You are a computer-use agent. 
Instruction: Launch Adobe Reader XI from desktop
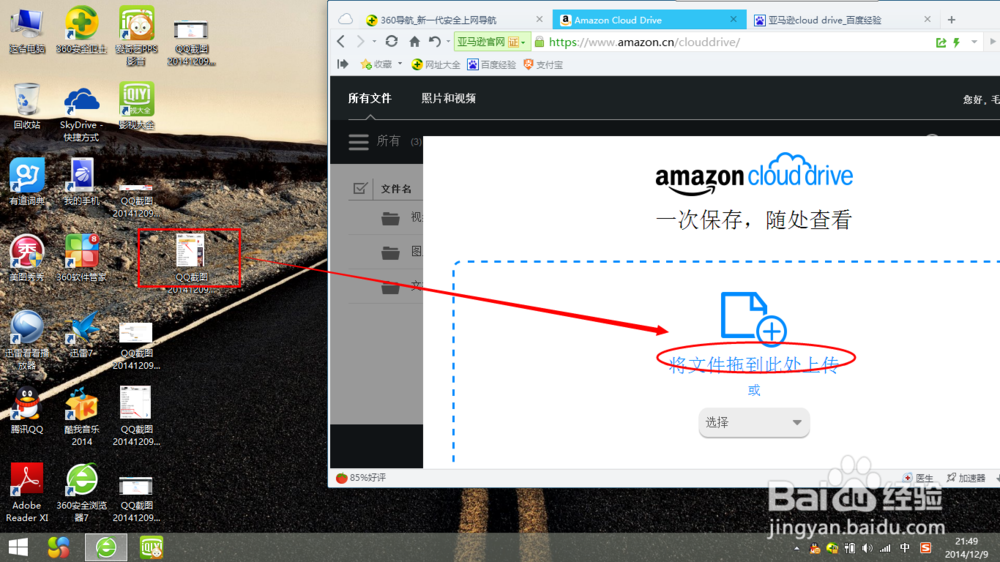pos(27,492)
